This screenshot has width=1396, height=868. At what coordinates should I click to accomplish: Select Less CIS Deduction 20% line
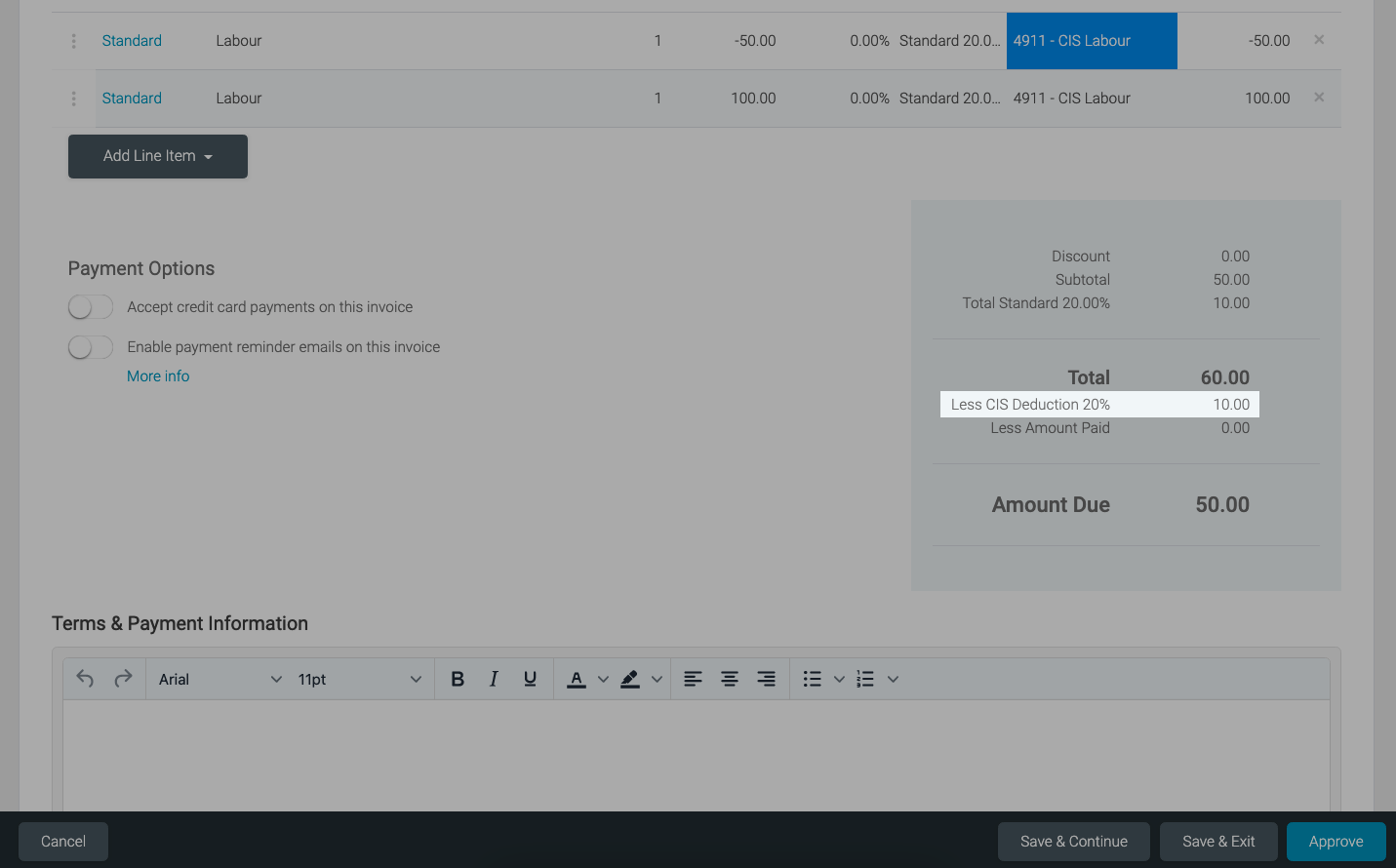pos(1099,405)
